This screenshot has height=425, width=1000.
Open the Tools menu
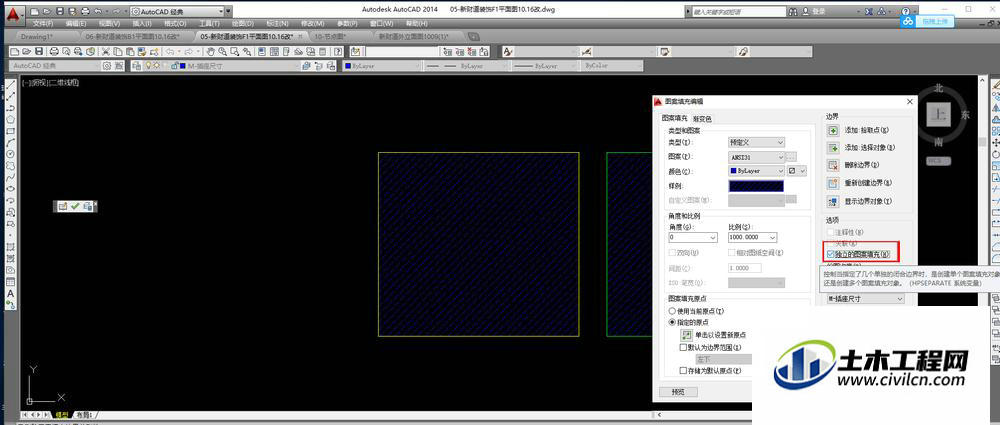tap(209, 24)
